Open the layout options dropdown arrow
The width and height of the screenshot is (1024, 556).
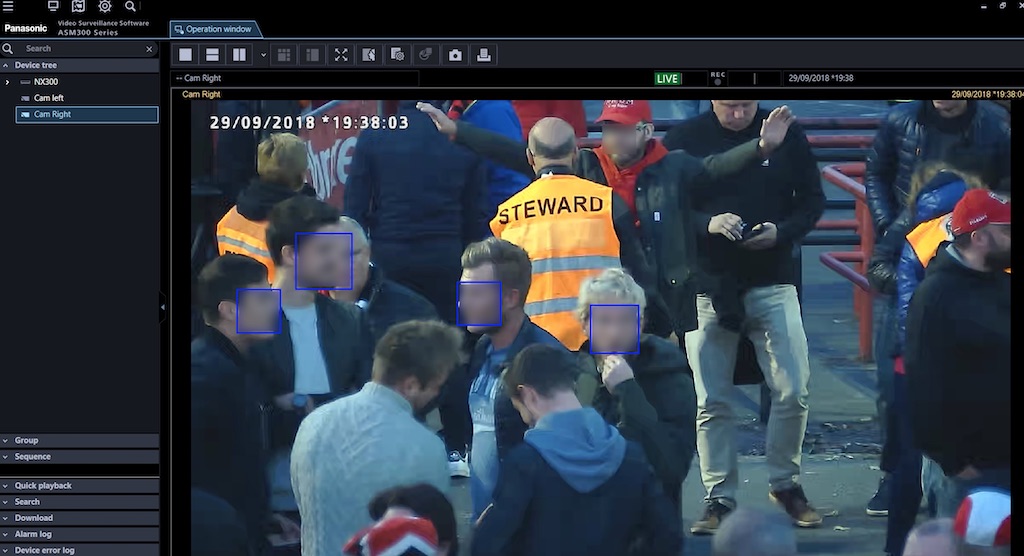pos(263,55)
